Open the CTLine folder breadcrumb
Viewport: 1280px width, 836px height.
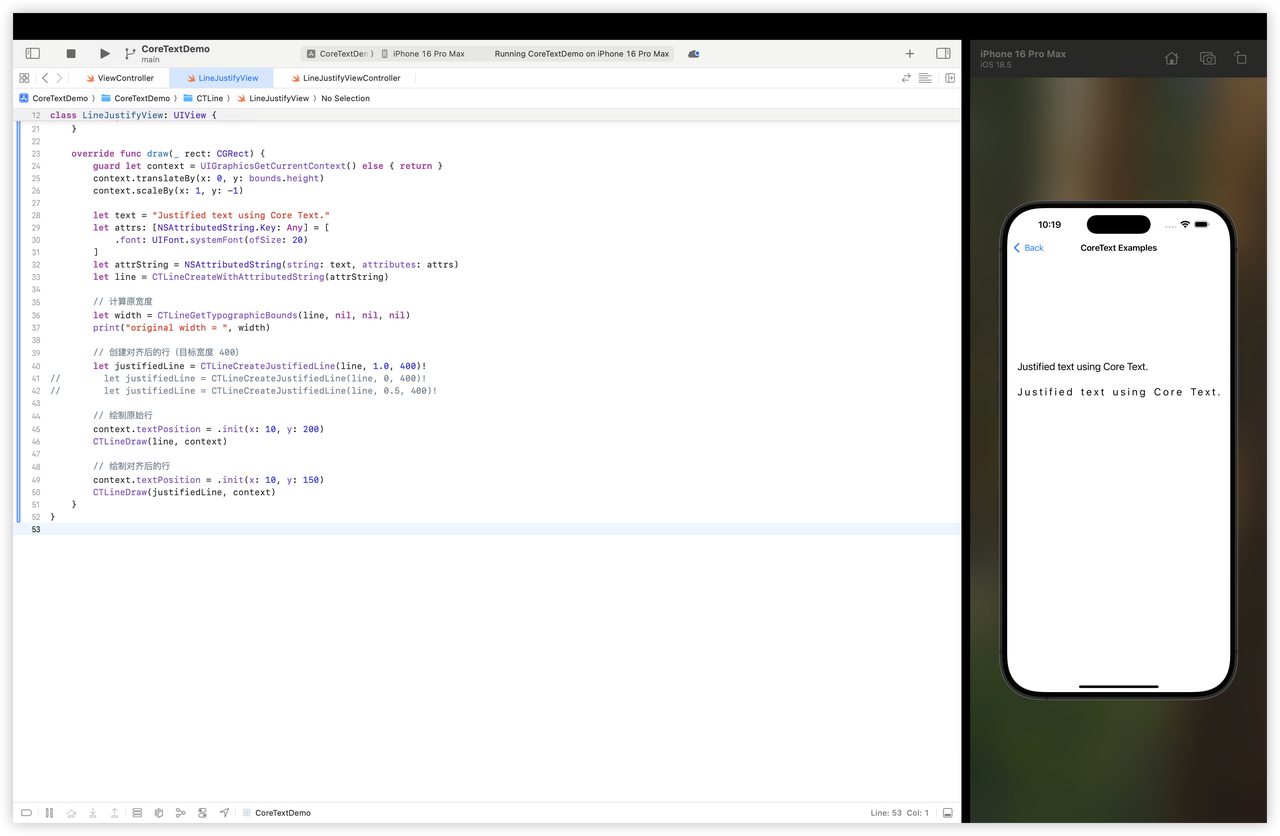203,98
